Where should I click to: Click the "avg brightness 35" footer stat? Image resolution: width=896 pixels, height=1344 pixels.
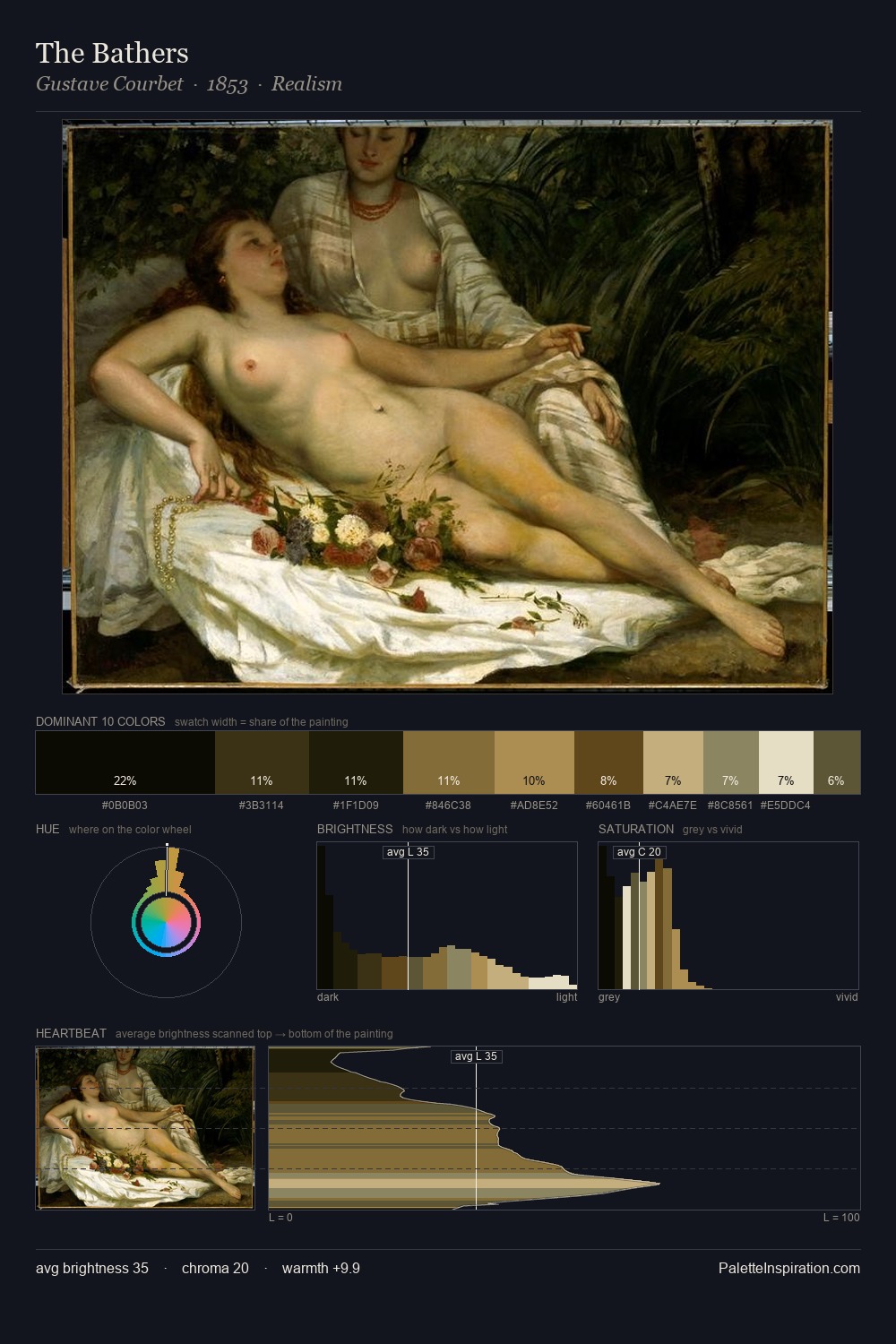(92, 1269)
